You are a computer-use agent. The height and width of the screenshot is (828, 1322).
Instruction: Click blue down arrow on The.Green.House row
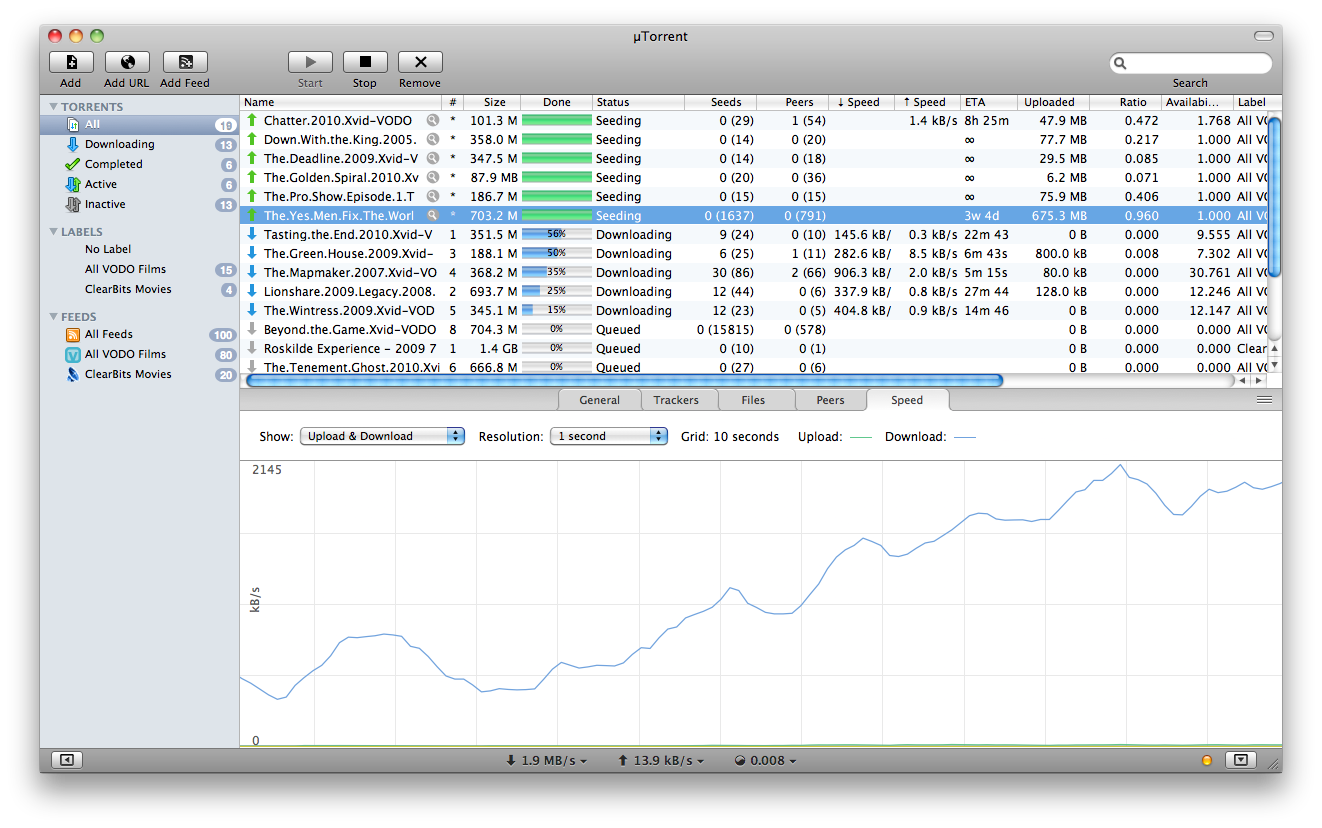point(252,254)
